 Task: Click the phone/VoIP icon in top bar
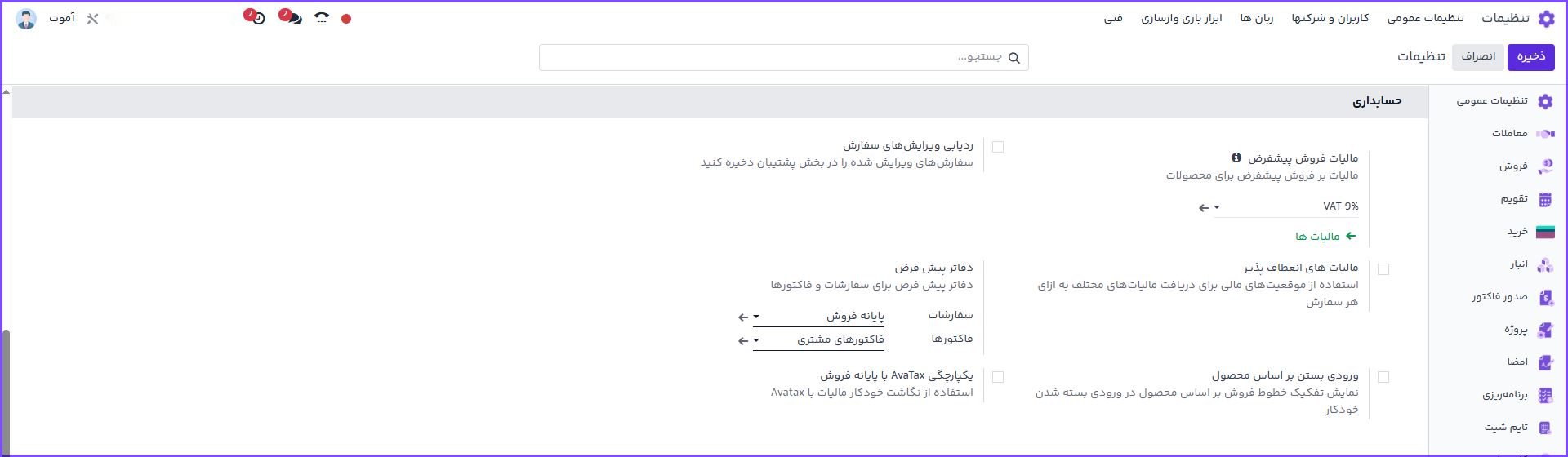(322, 18)
